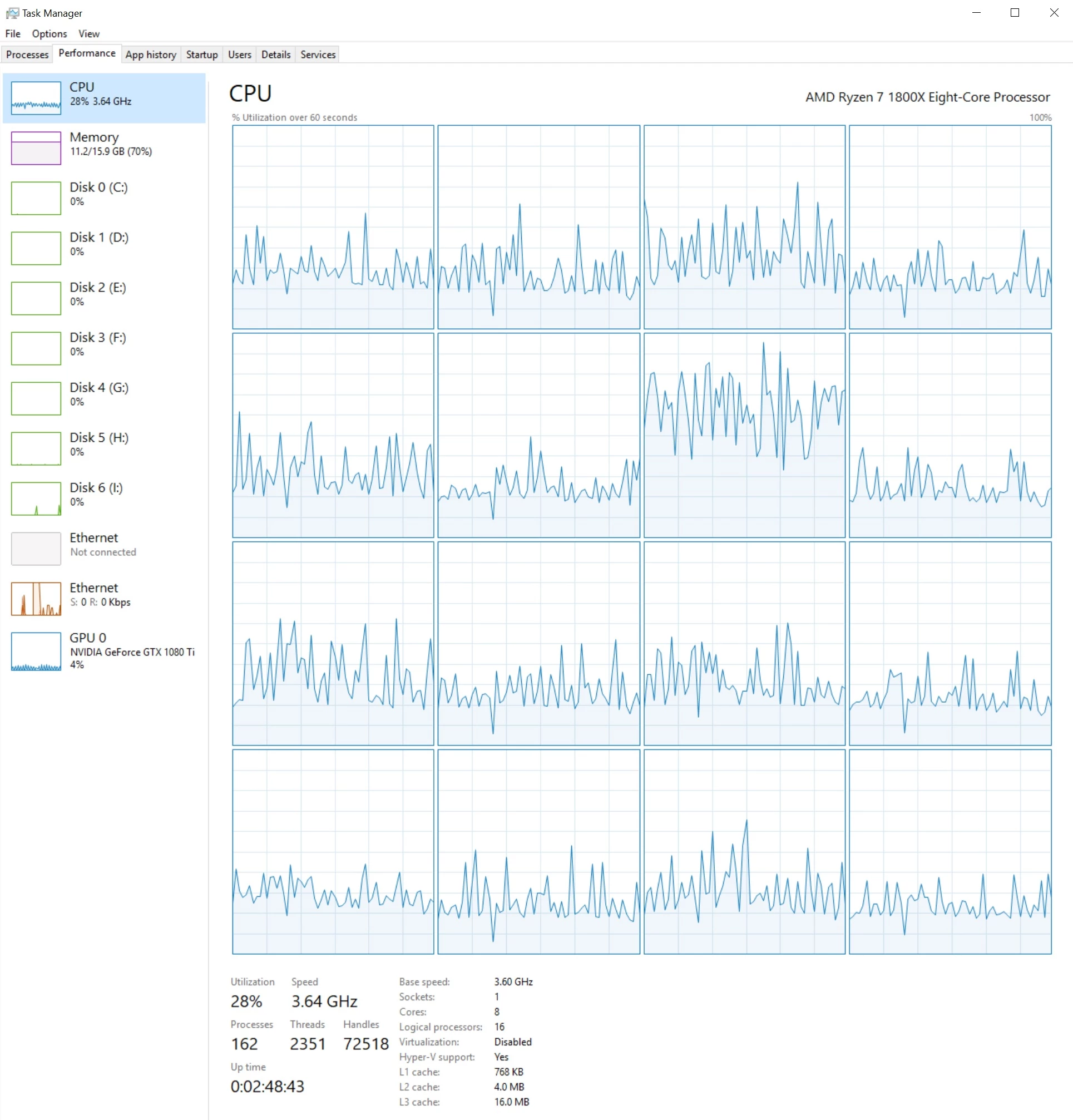Image resolution: width=1073 pixels, height=1120 pixels.
Task: Select the Not connected Ethernet thumbnail
Action: point(36,549)
